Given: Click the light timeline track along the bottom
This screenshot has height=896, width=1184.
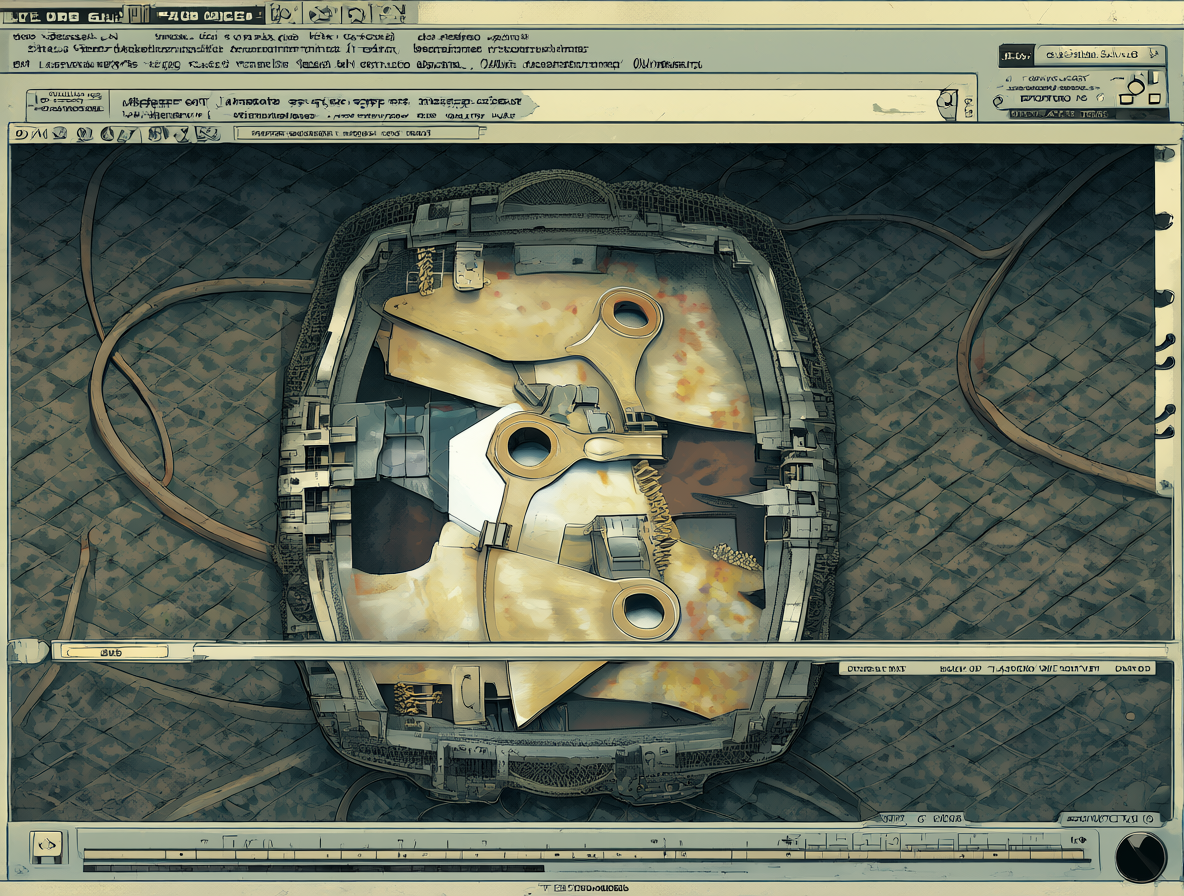Looking at the screenshot, I should (x=584, y=855).
